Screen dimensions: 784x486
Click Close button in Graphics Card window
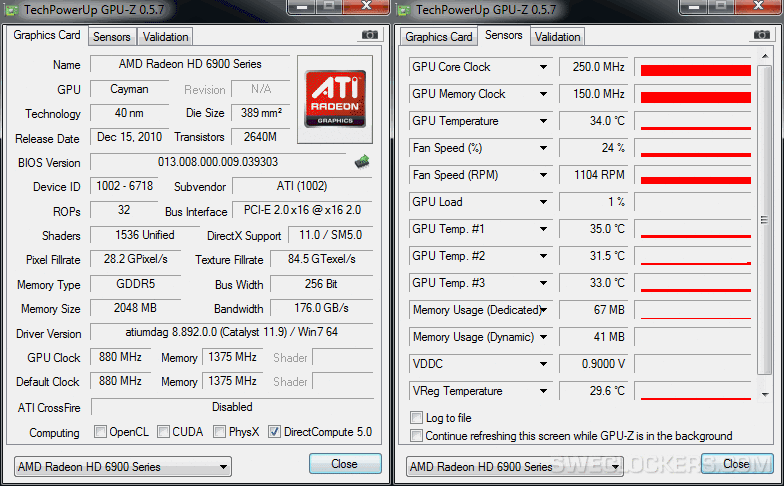345,464
